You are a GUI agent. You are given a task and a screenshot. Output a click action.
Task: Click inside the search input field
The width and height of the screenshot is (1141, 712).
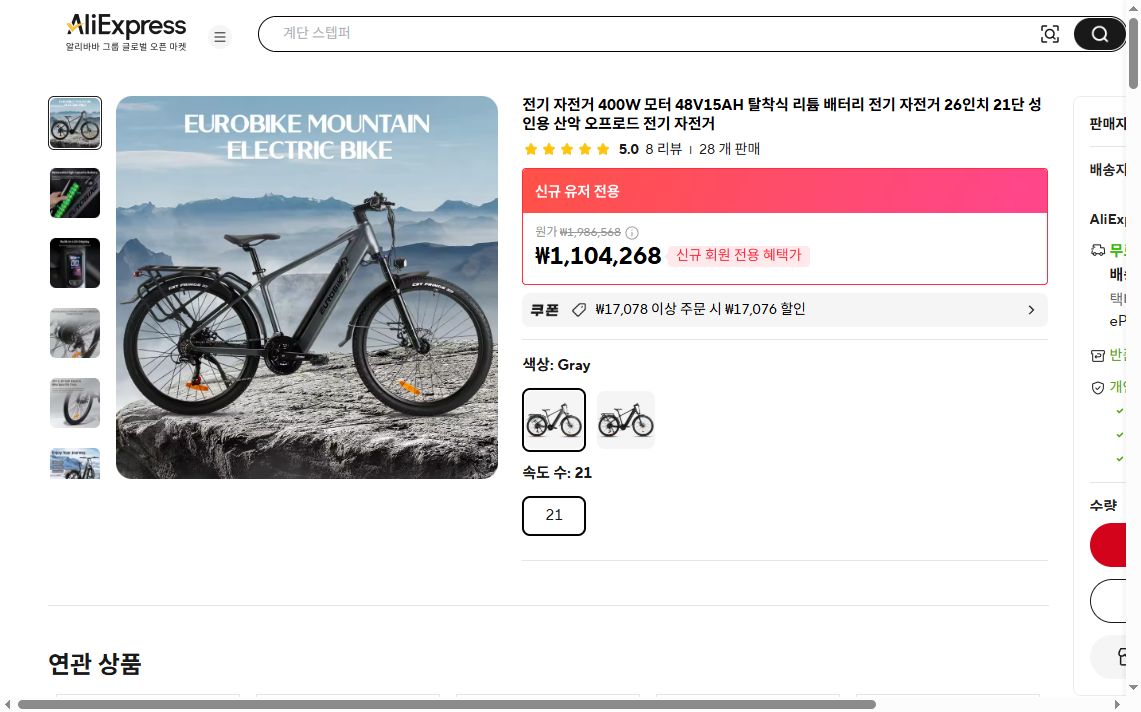pos(650,33)
